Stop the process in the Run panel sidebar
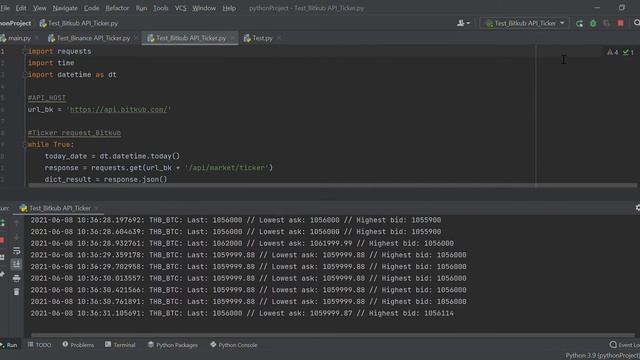 pos(2,240)
